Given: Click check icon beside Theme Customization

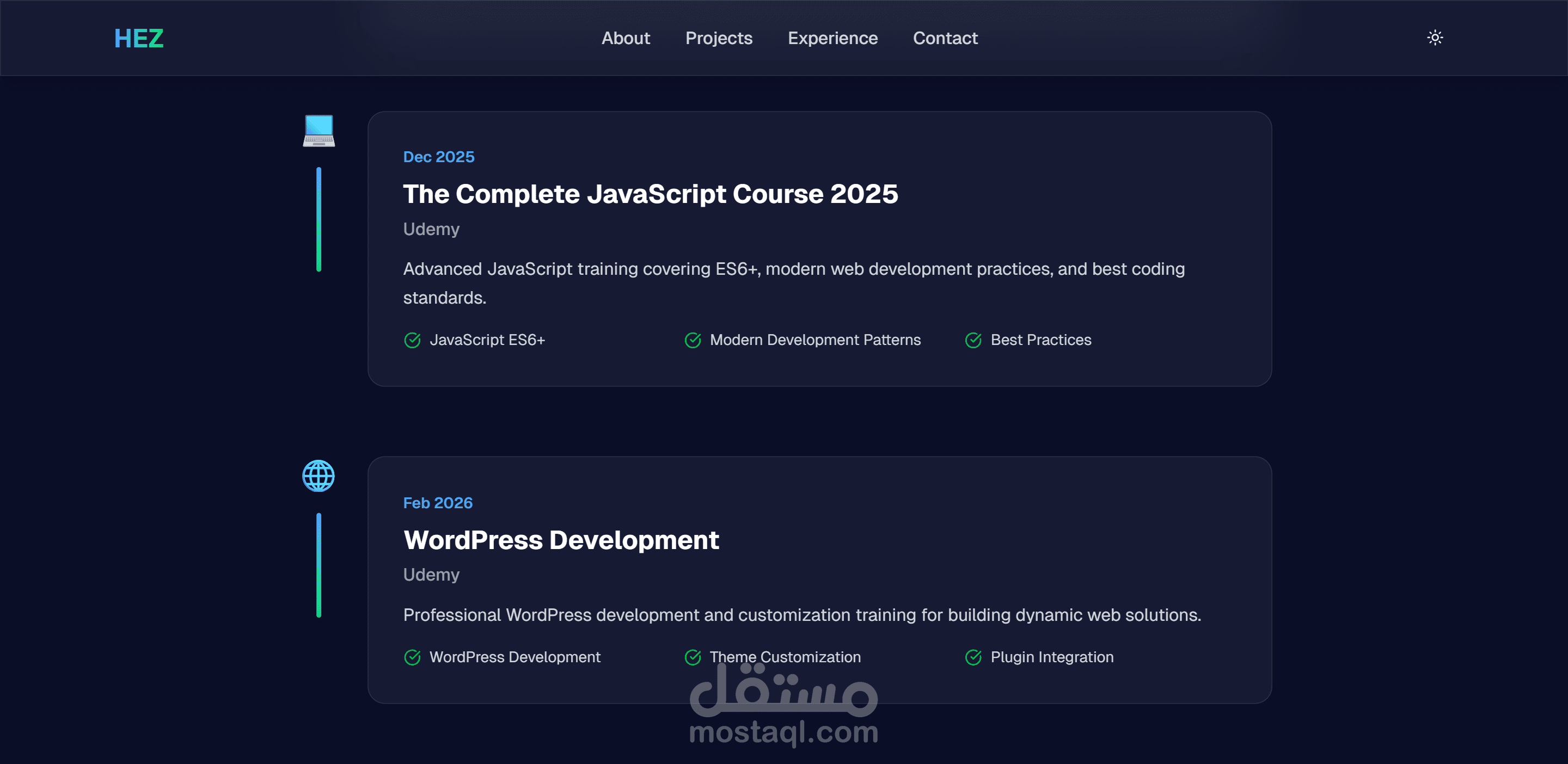Looking at the screenshot, I should (693, 657).
